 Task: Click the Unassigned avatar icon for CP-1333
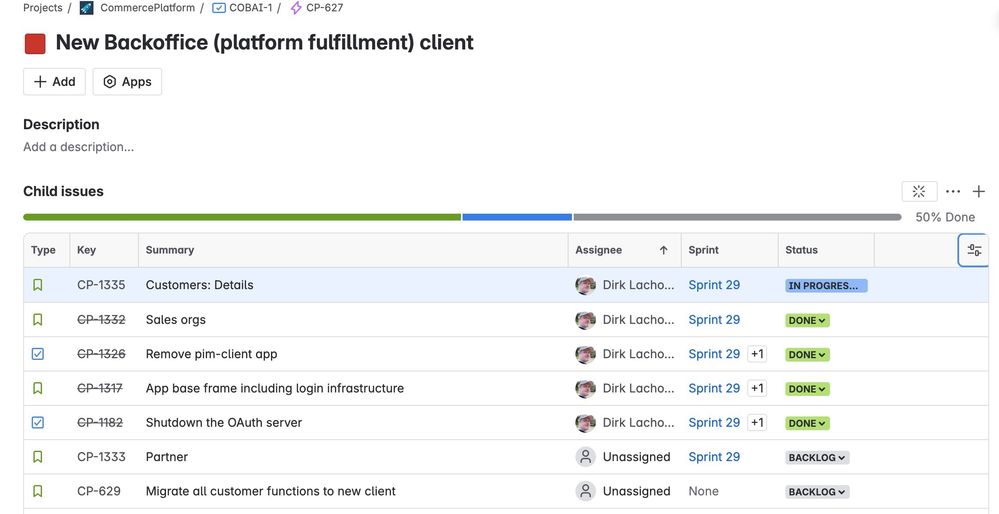586,457
